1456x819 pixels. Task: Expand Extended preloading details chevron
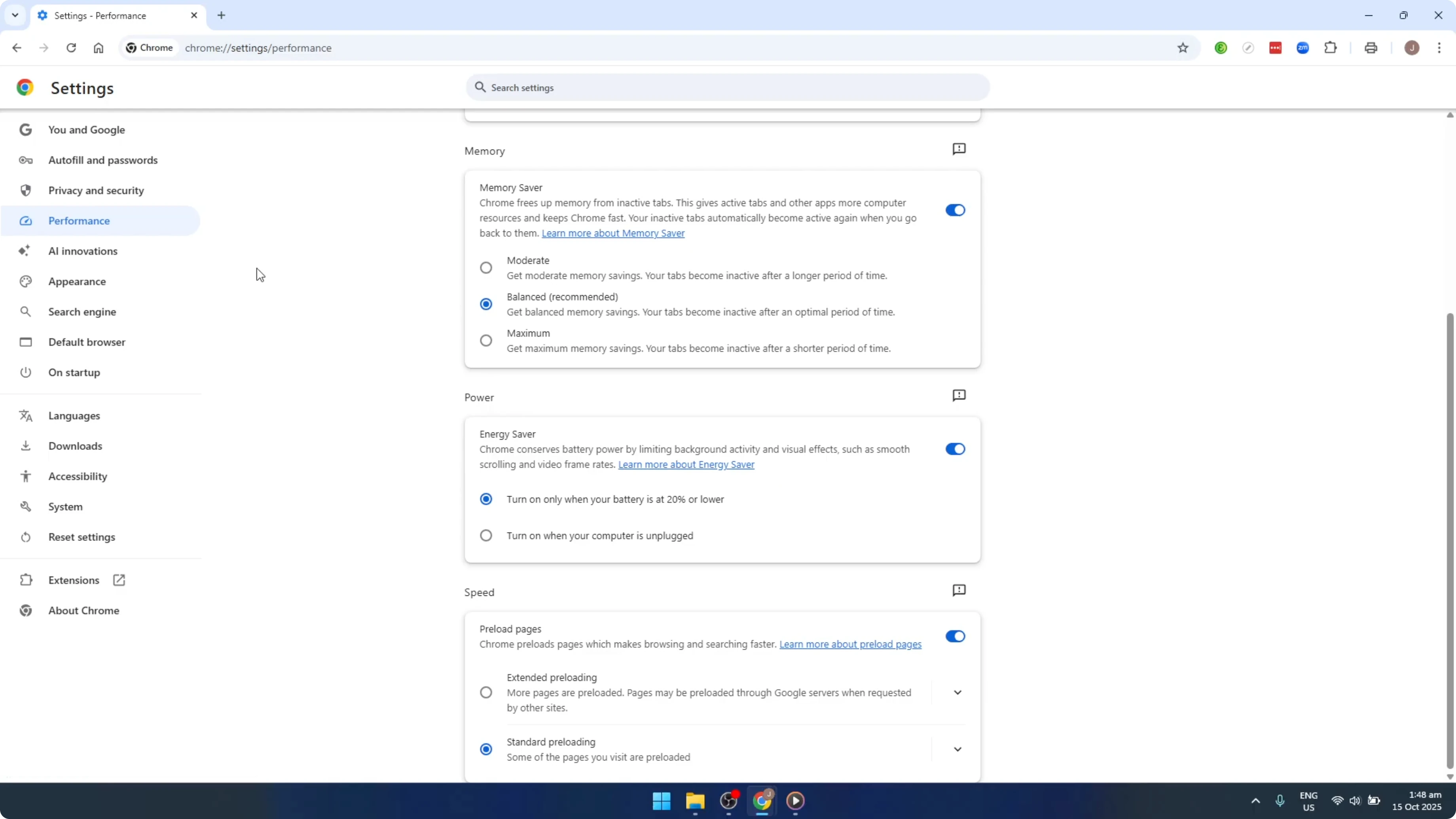[957, 693]
